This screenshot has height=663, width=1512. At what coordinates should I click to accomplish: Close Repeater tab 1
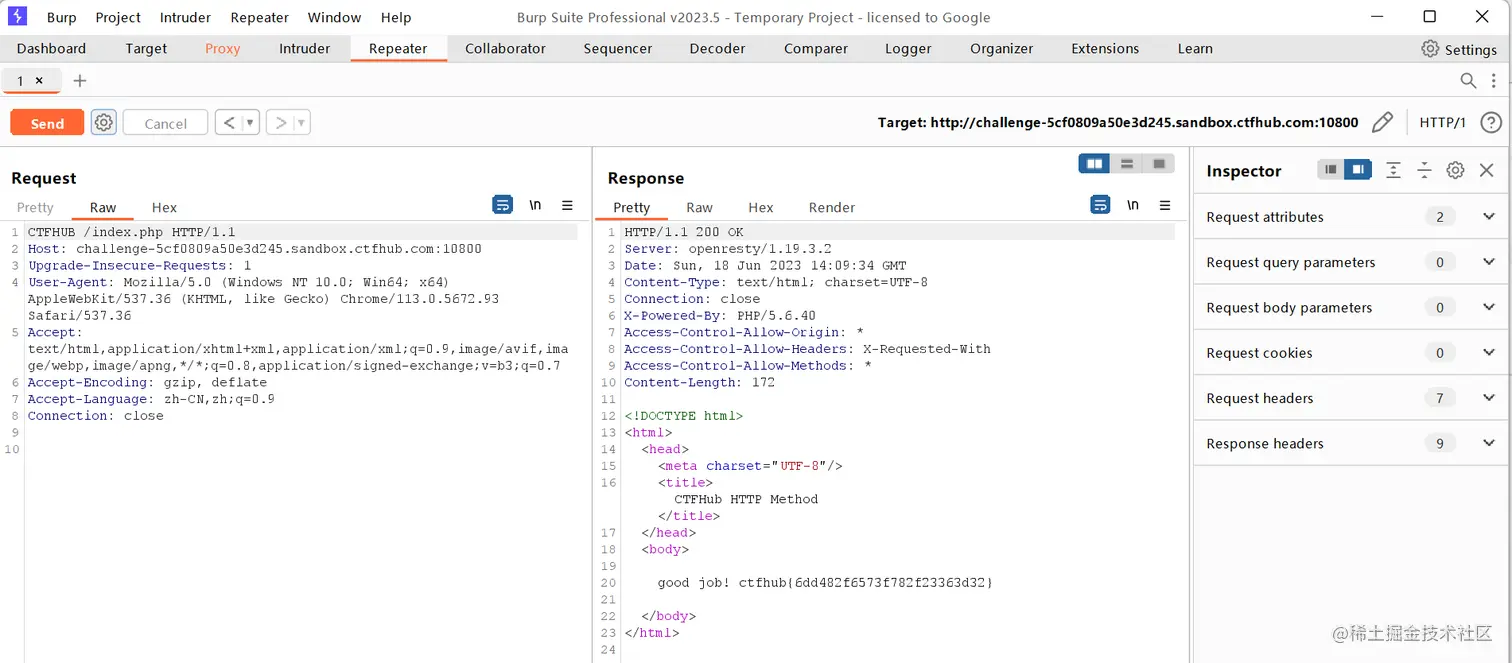(39, 81)
